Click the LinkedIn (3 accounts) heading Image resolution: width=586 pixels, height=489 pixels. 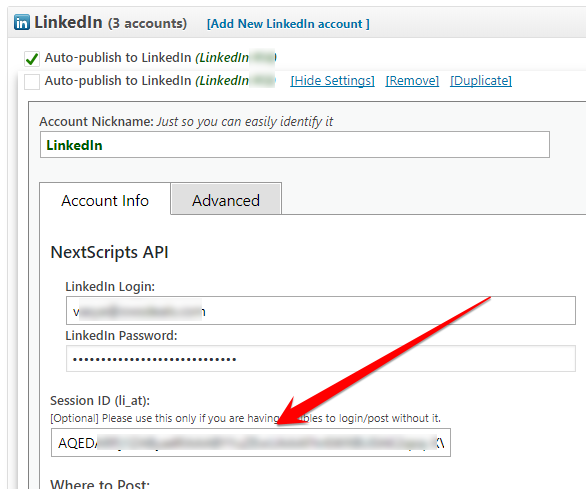click(x=111, y=22)
